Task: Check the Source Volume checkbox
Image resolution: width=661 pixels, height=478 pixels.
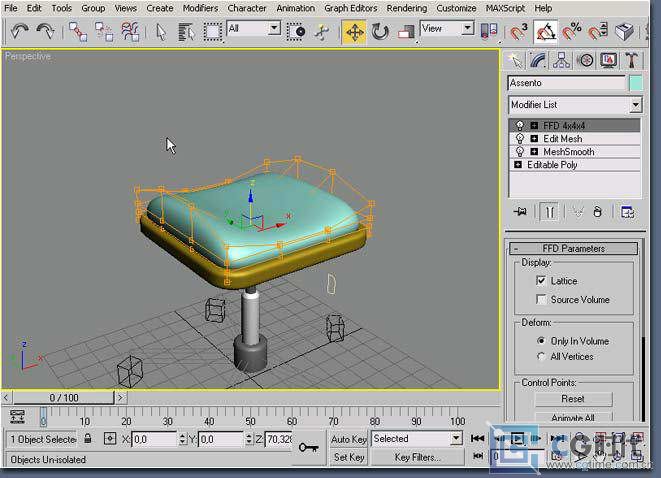Action: click(541, 299)
